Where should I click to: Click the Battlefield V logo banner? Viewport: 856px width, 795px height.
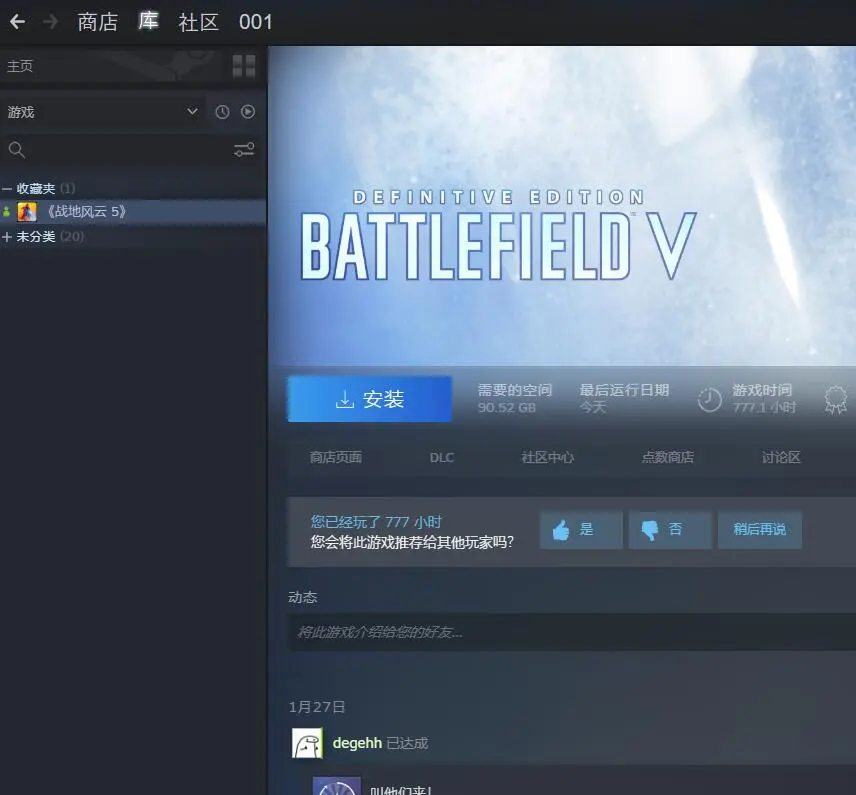pyautogui.click(x=498, y=235)
